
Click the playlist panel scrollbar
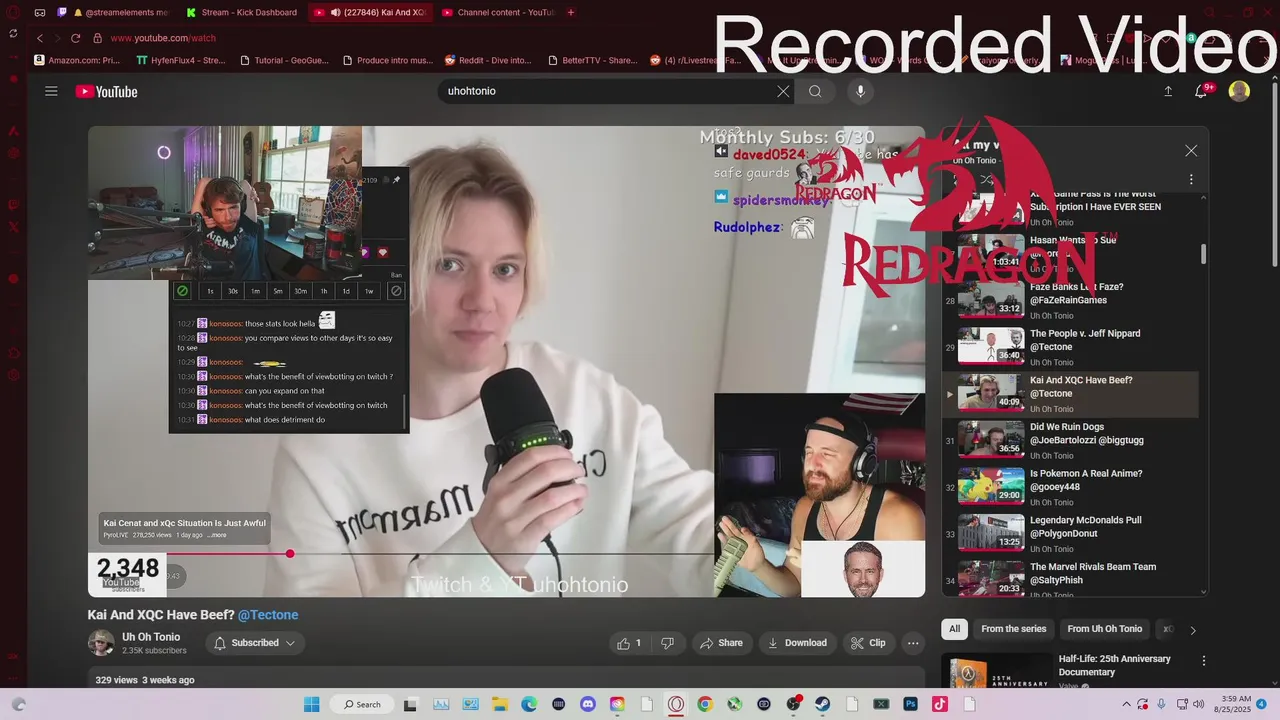pos(1203,254)
